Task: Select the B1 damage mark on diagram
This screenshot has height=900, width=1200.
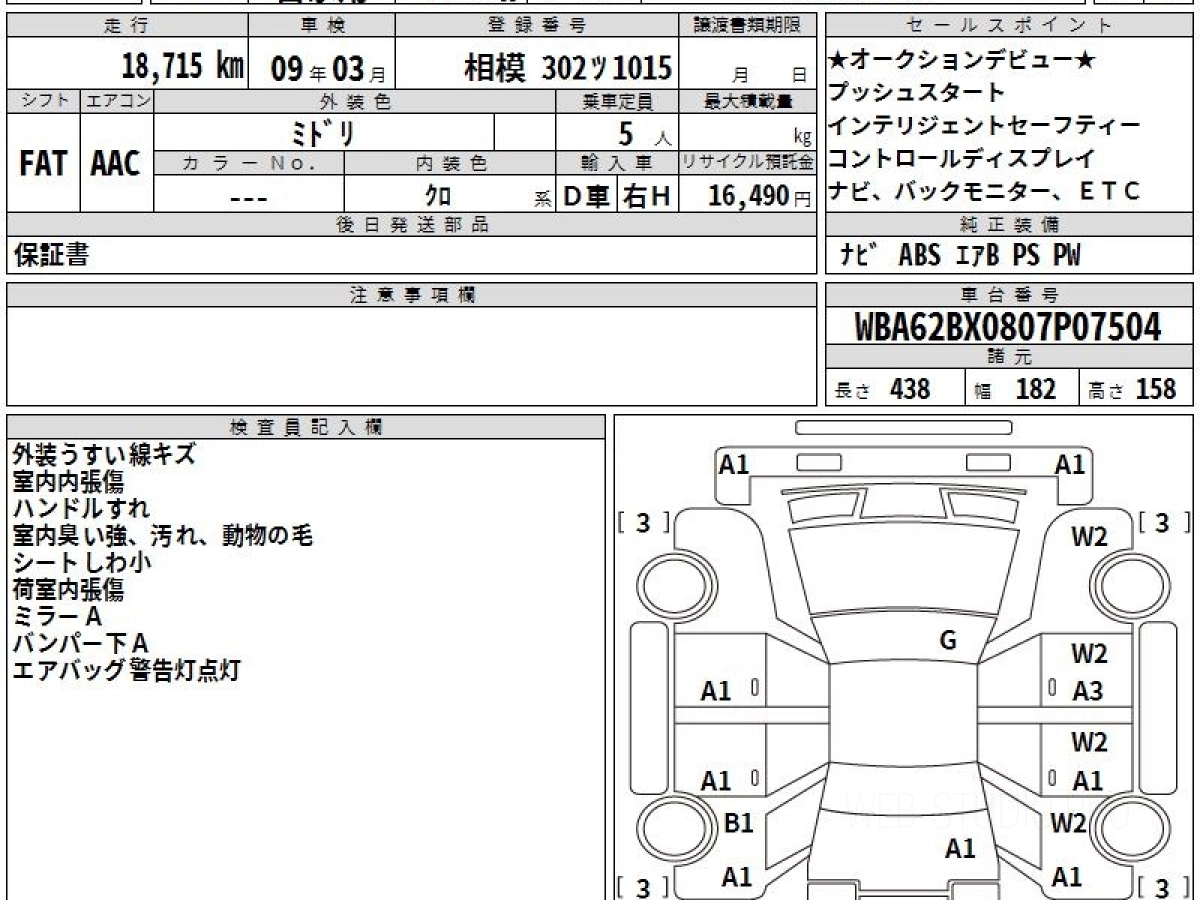Action: [737, 823]
